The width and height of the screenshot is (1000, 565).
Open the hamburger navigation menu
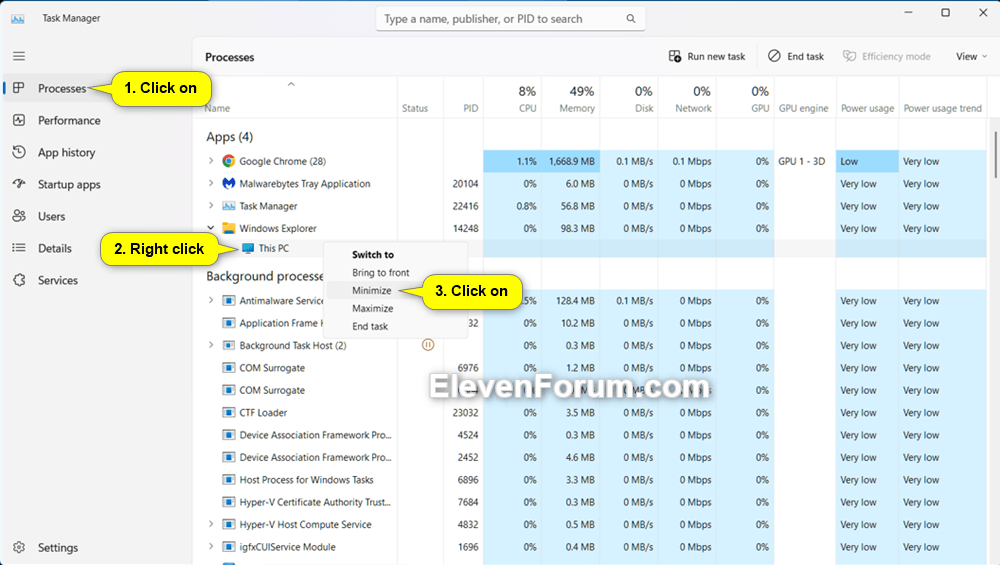(19, 56)
